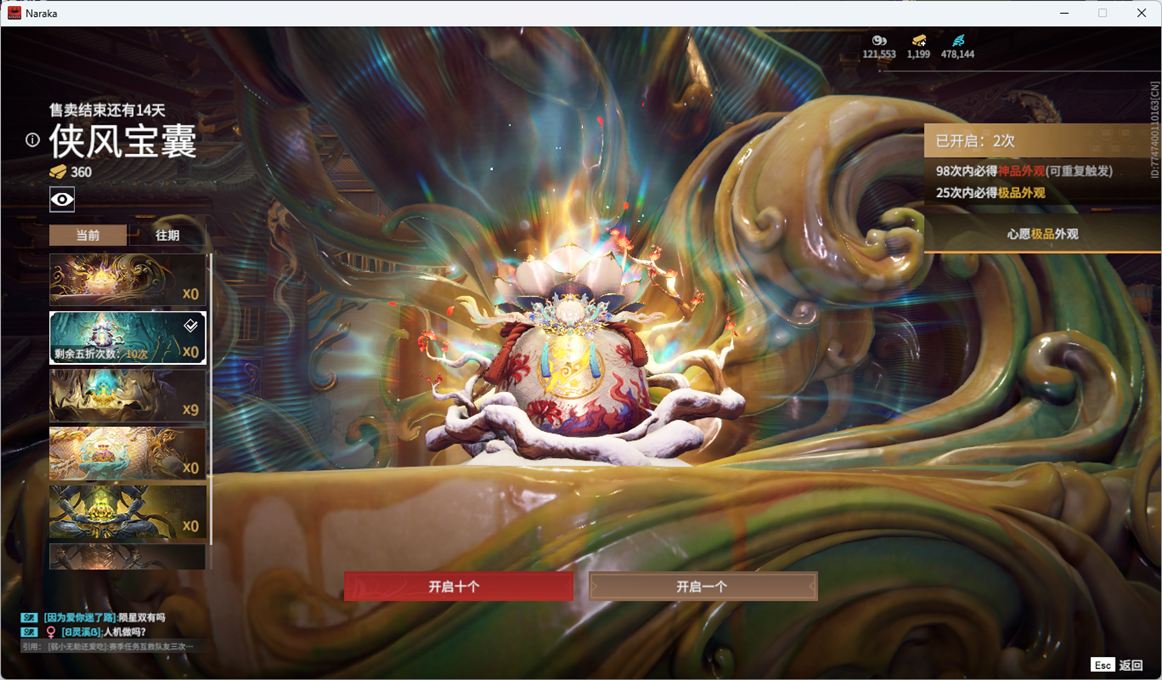Click the 98次内必得神品外观 text
Image resolution: width=1162 pixels, height=680 pixels.
[x=1023, y=171]
